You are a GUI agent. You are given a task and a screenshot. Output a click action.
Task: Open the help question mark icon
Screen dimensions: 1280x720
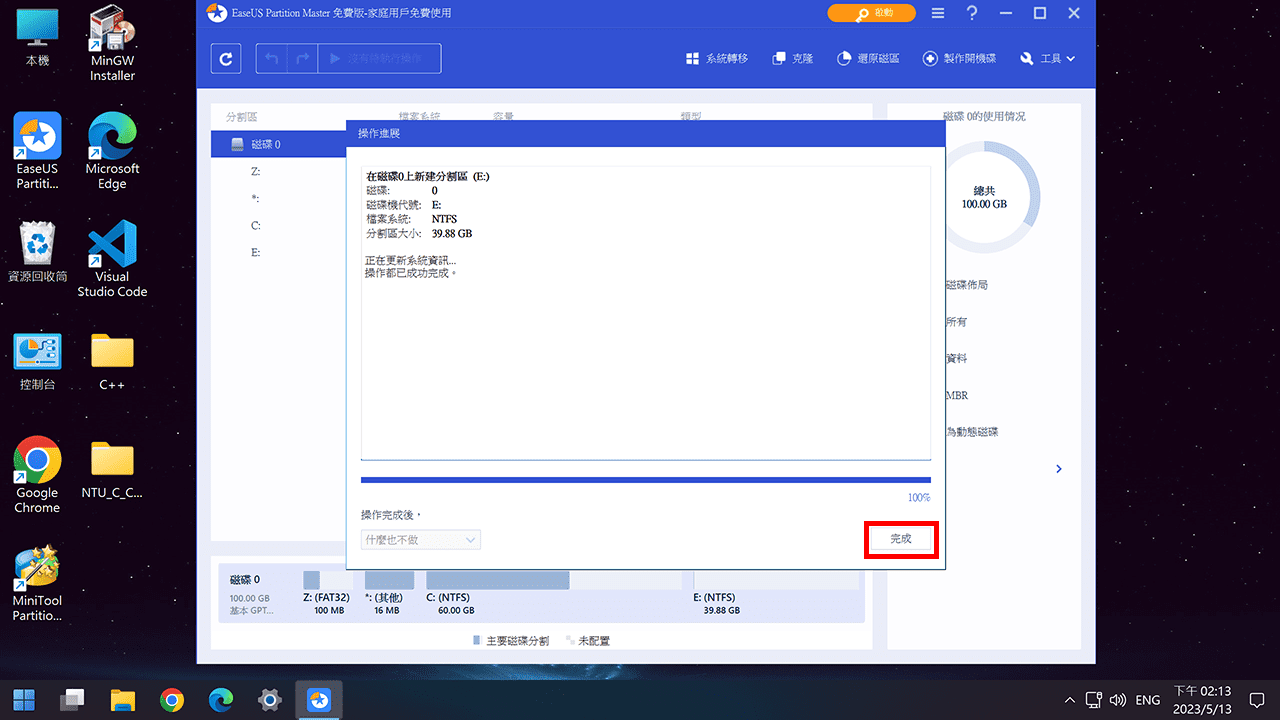(971, 13)
